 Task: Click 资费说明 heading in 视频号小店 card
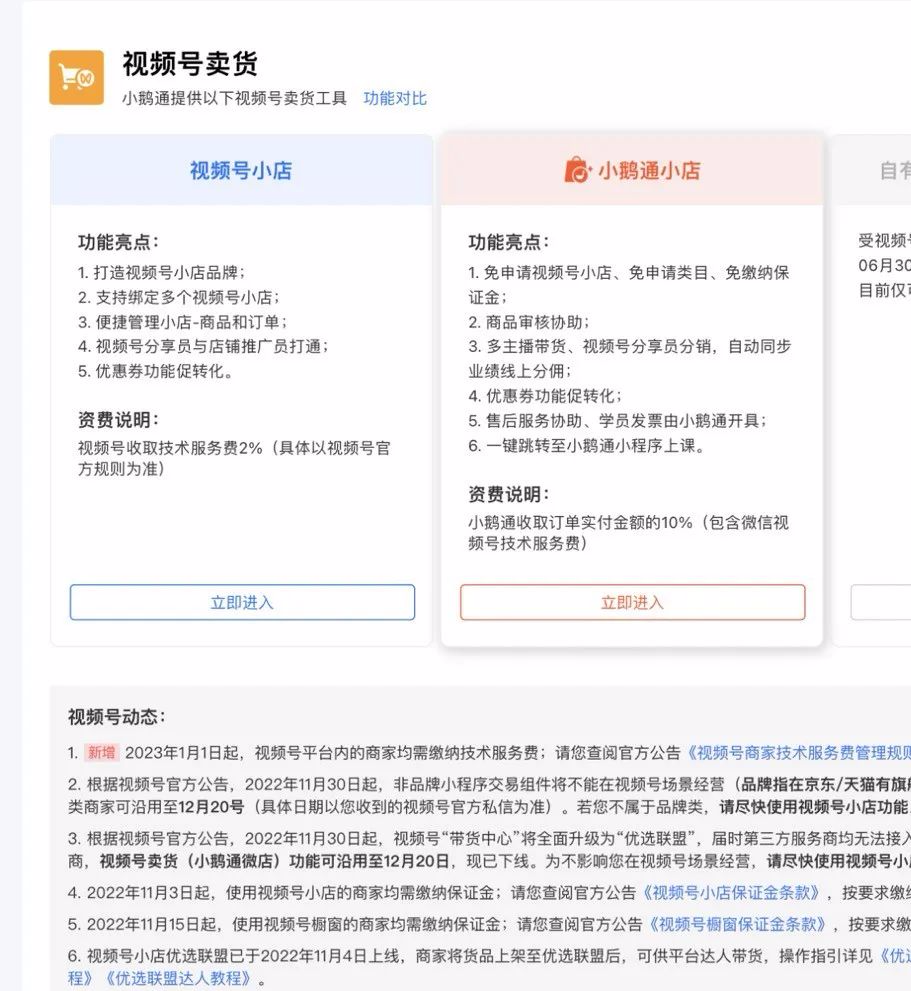point(118,420)
